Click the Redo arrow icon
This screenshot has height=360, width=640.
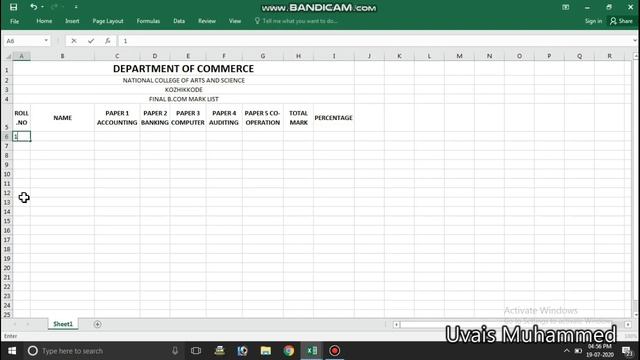click(x=54, y=7)
